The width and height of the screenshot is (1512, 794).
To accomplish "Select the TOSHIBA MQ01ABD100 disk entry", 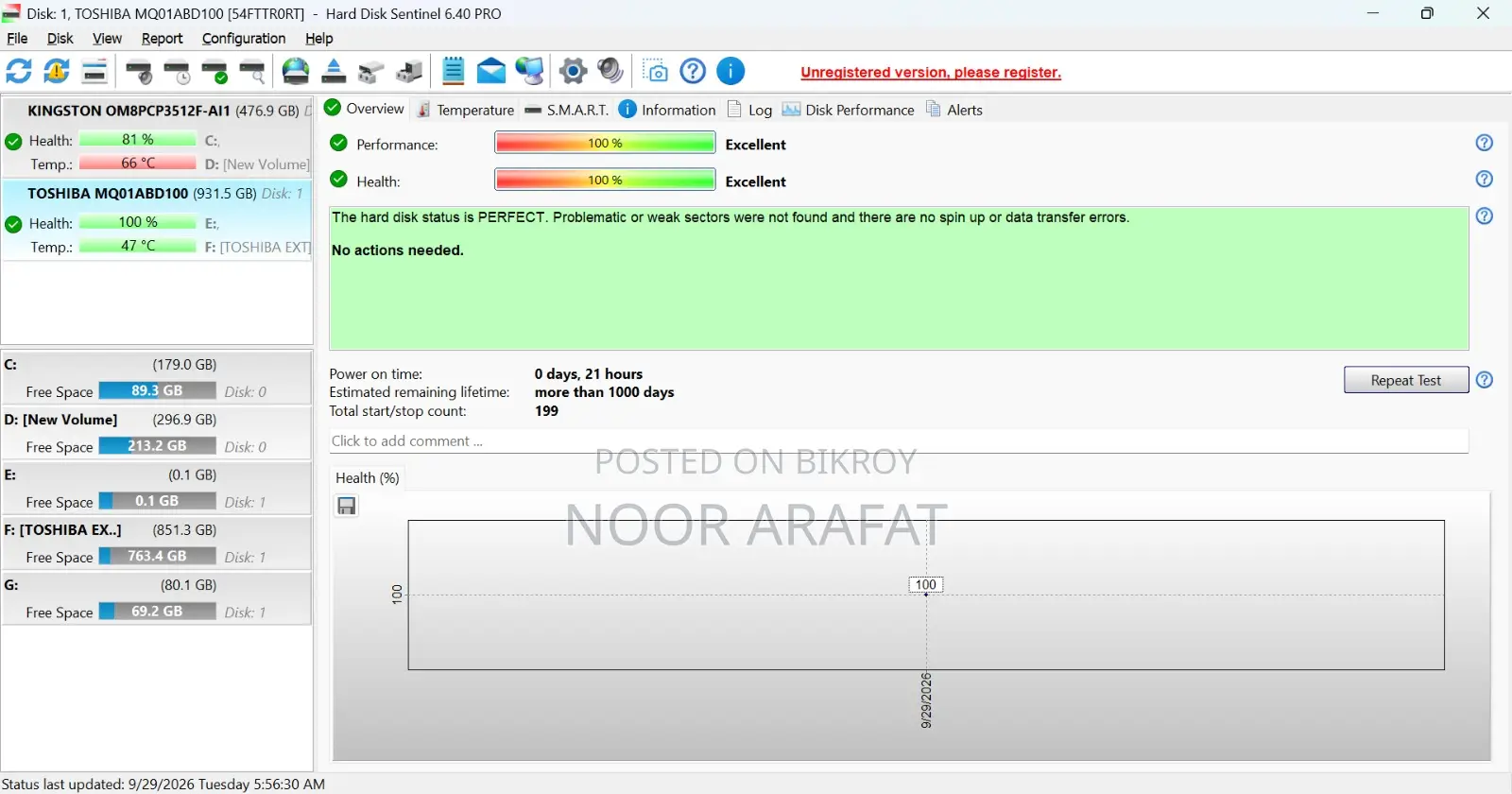I will pyautogui.click(x=157, y=220).
